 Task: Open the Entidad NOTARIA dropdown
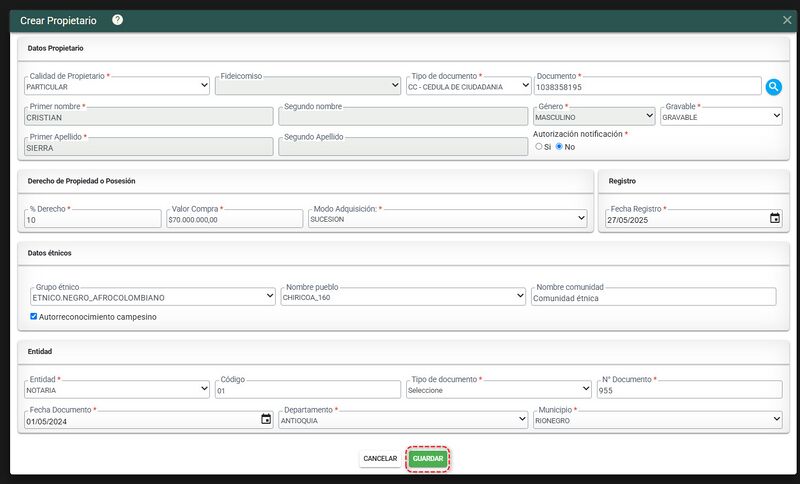coord(117,390)
